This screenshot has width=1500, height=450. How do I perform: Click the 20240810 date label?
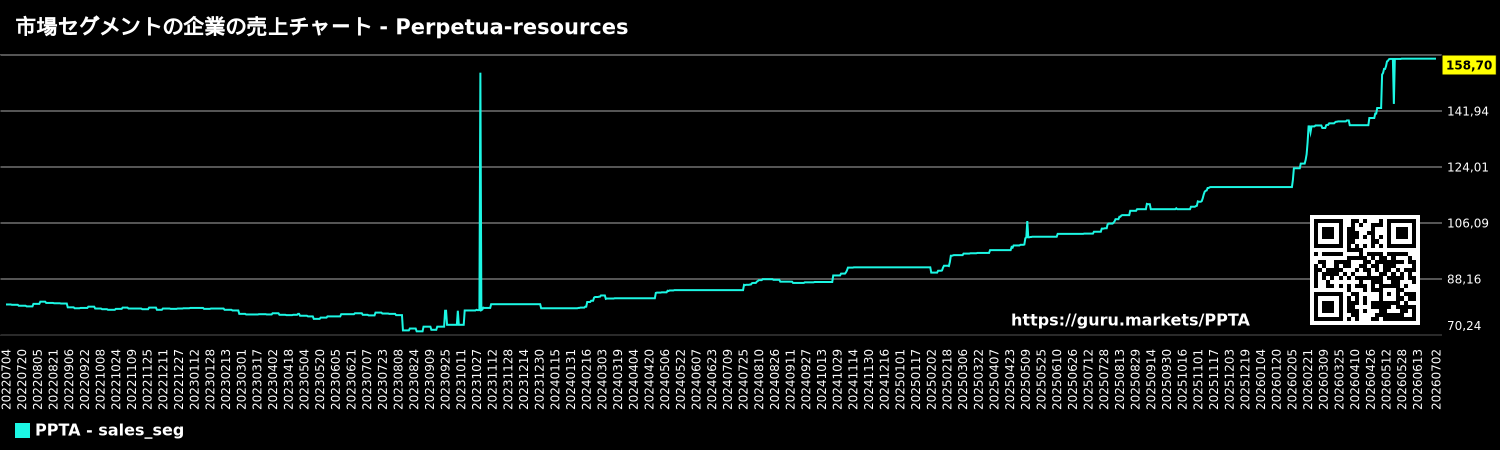coord(759,379)
